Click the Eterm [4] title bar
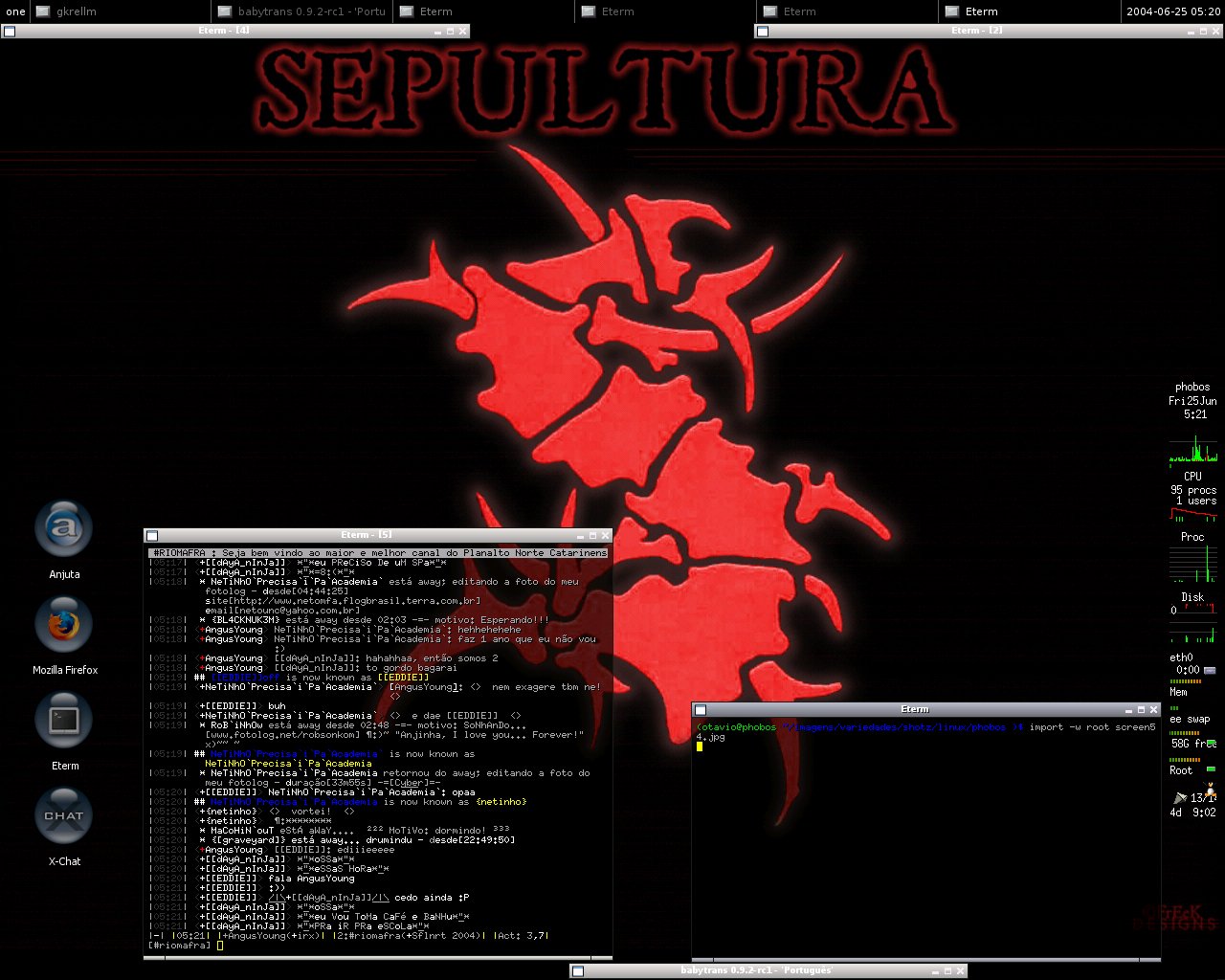Screen dimensions: 1225x980 pos(224,32)
